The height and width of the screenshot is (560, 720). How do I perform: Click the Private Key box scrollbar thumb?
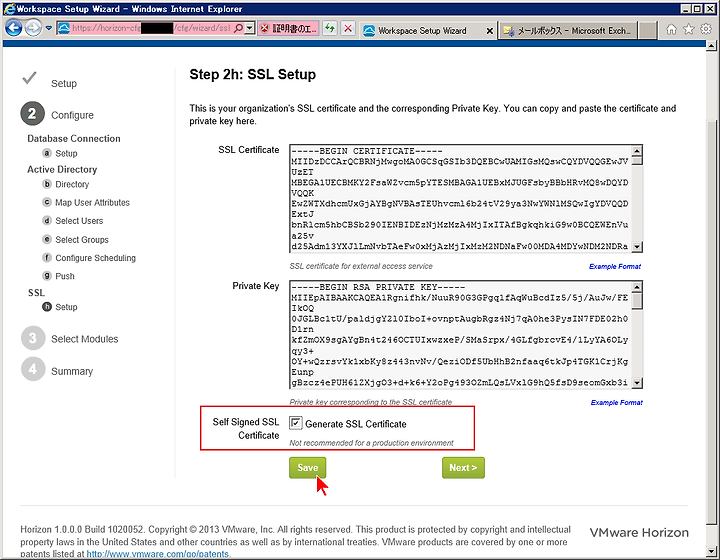637,301
